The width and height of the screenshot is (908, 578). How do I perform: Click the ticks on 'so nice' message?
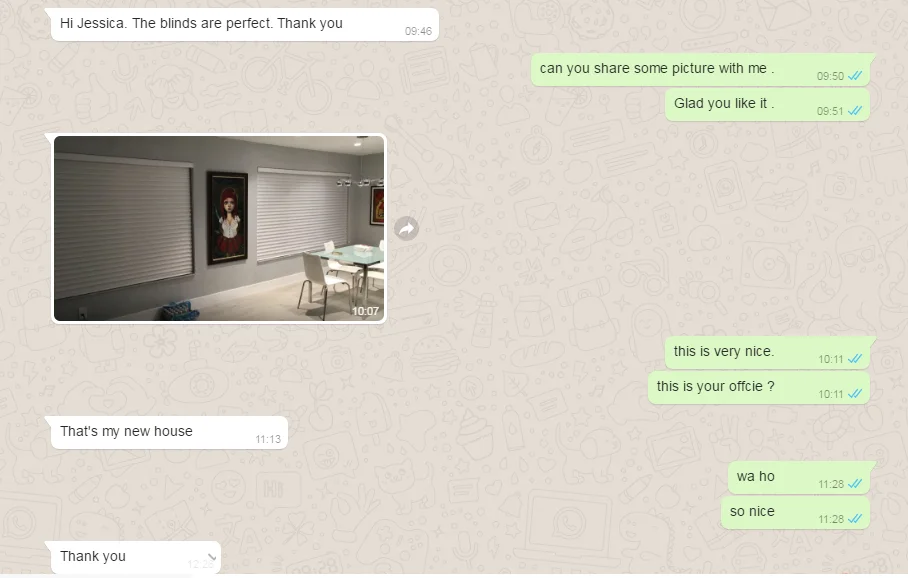(x=855, y=519)
